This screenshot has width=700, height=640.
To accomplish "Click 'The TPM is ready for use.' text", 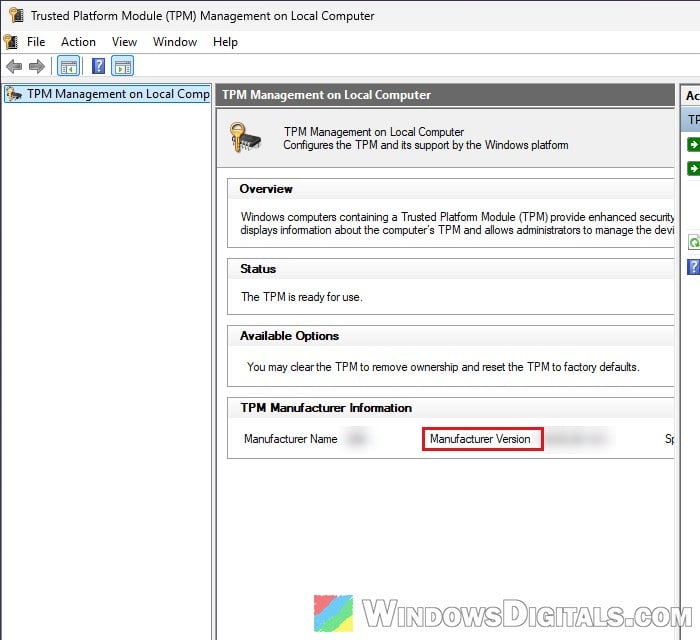I will [x=301, y=297].
